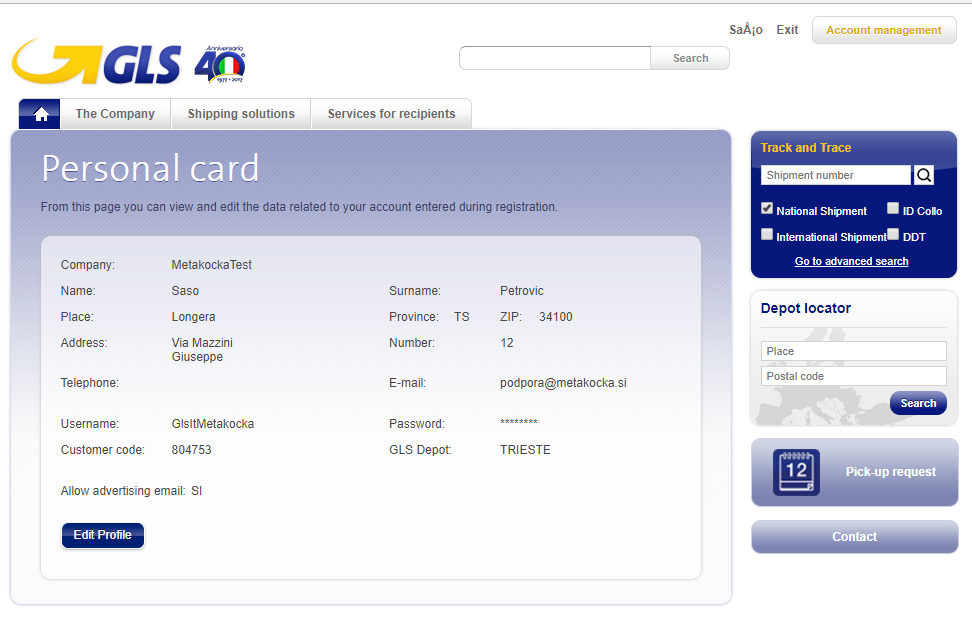Image resolution: width=972 pixels, height=624 pixels.
Task: Open the Shipping solutions menu
Action: (x=241, y=114)
